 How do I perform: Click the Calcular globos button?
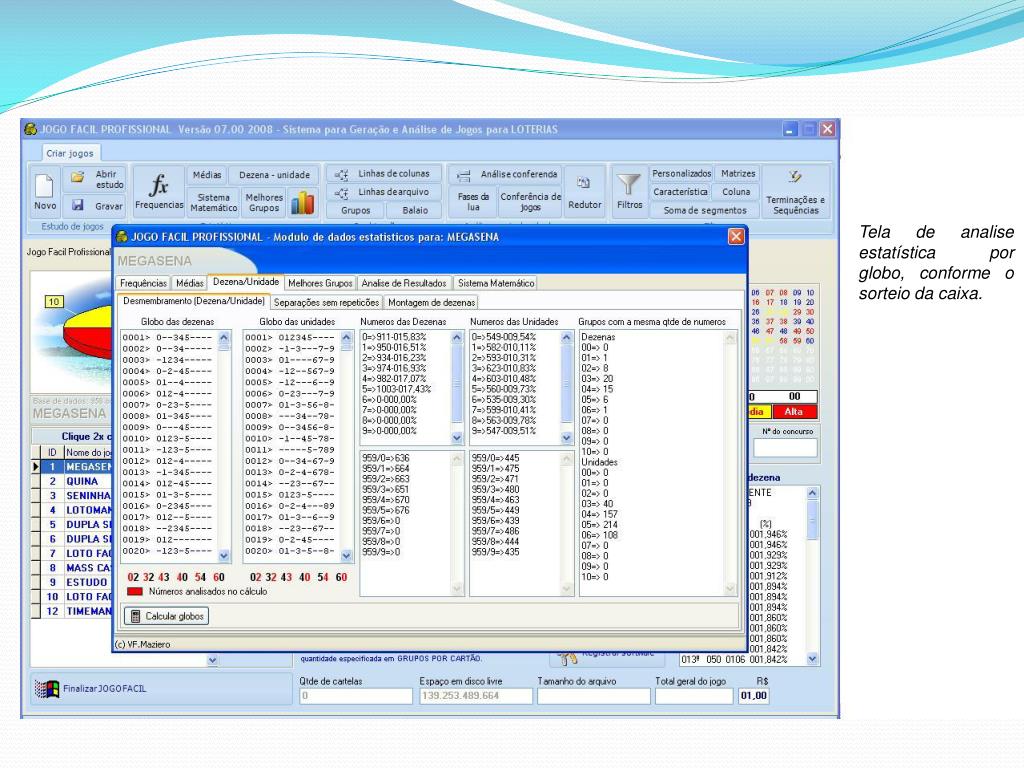point(167,616)
